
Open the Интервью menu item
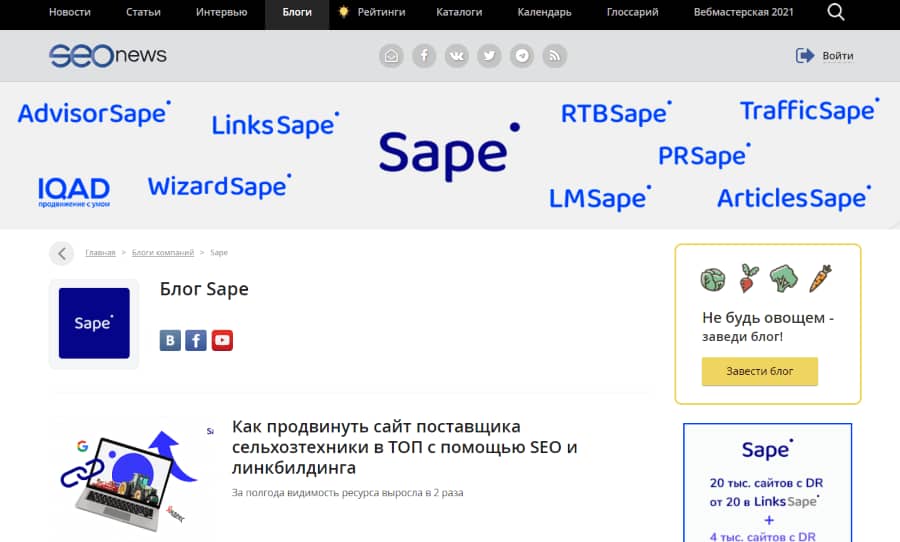pos(222,12)
